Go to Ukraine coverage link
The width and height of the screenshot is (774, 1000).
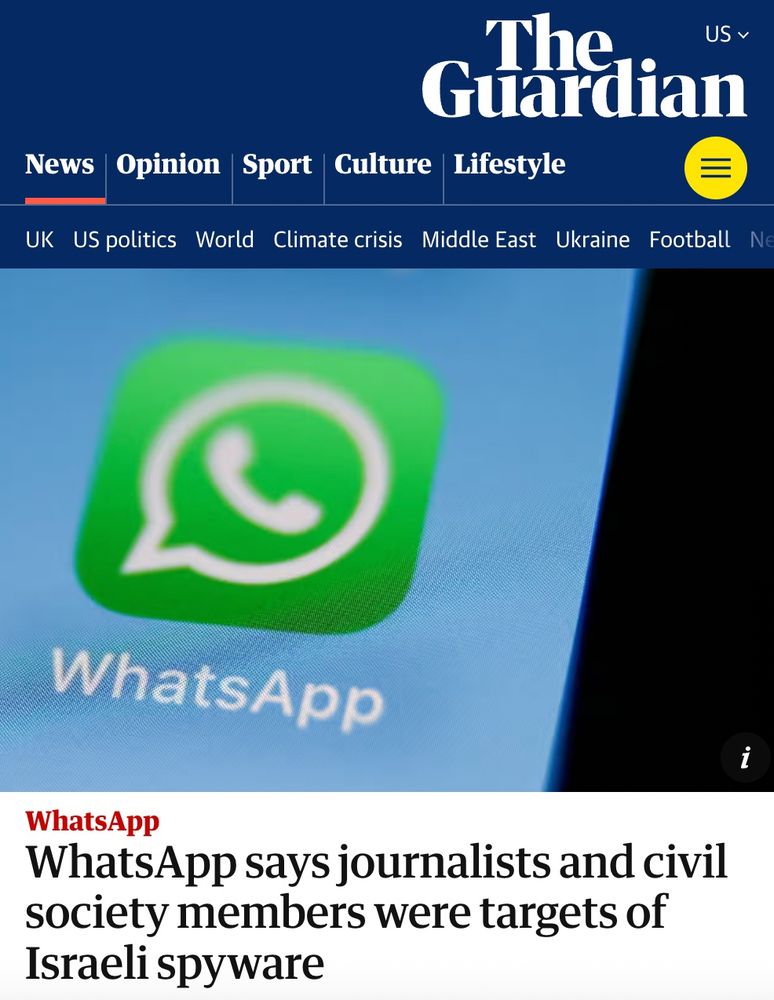point(592,240)
